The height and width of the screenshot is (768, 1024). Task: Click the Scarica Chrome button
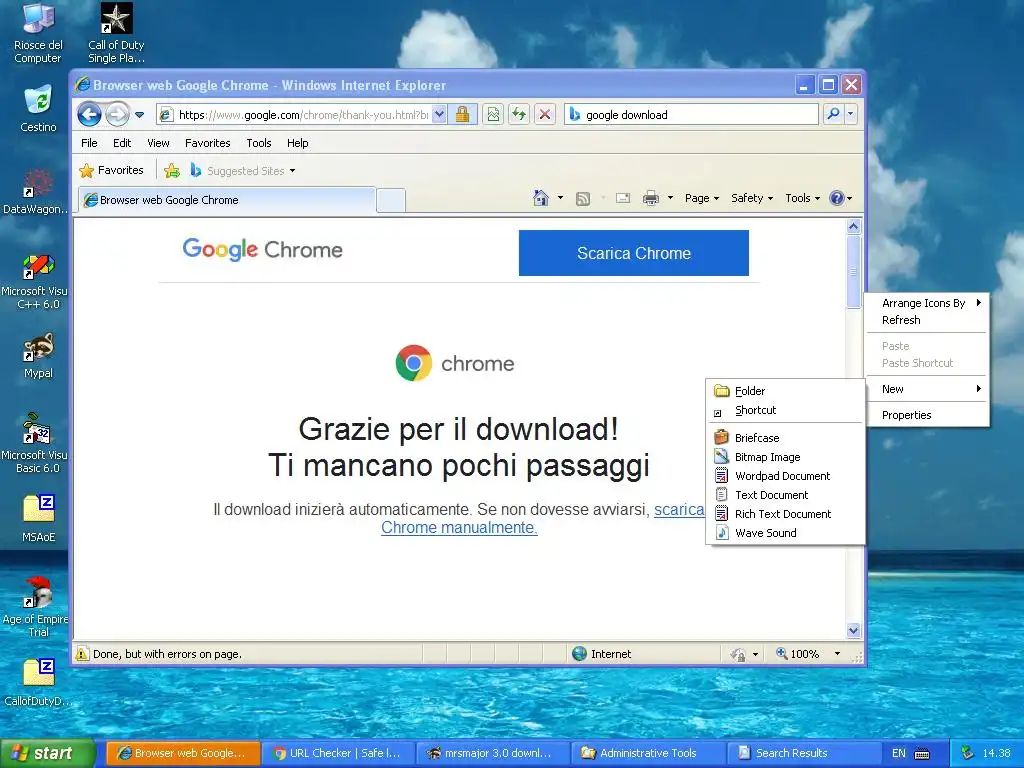click(x=633, y=253)
